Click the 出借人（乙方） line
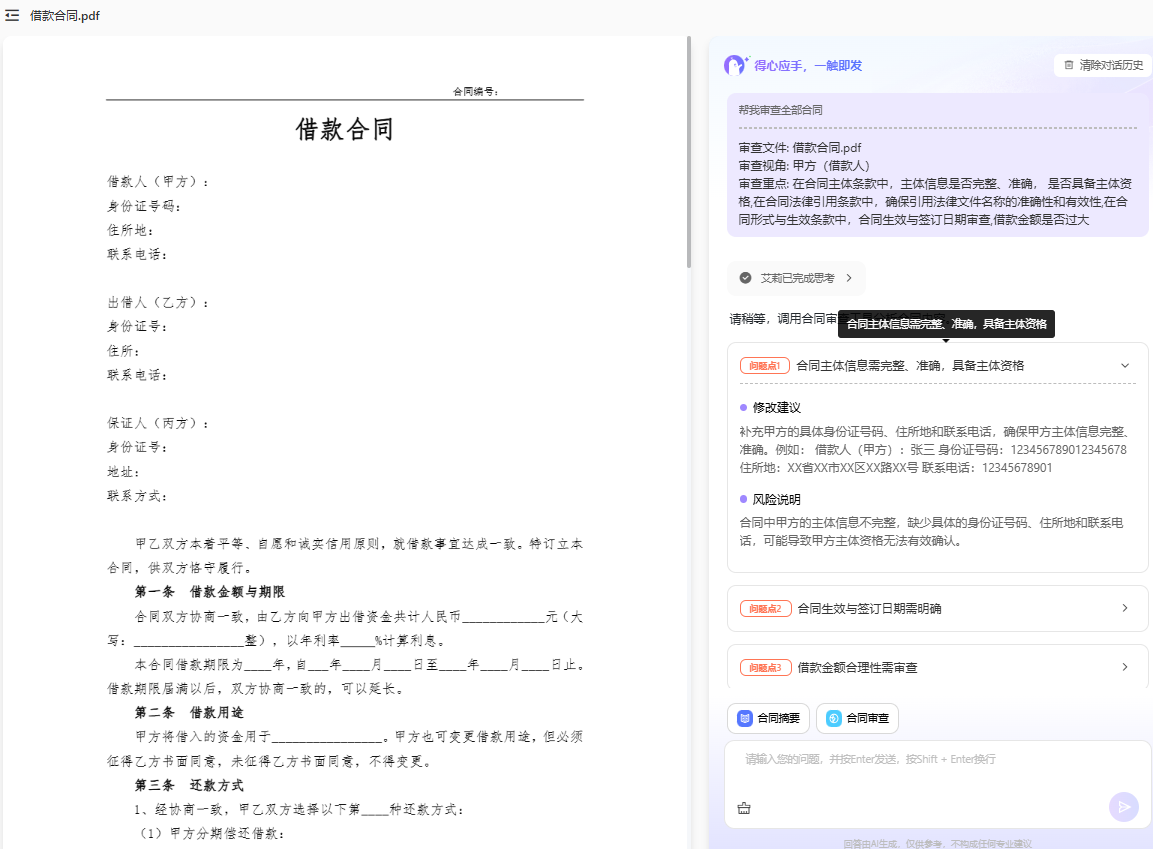Image resolution: width=1153 pixels, height=849 pixels. [158, 302]
